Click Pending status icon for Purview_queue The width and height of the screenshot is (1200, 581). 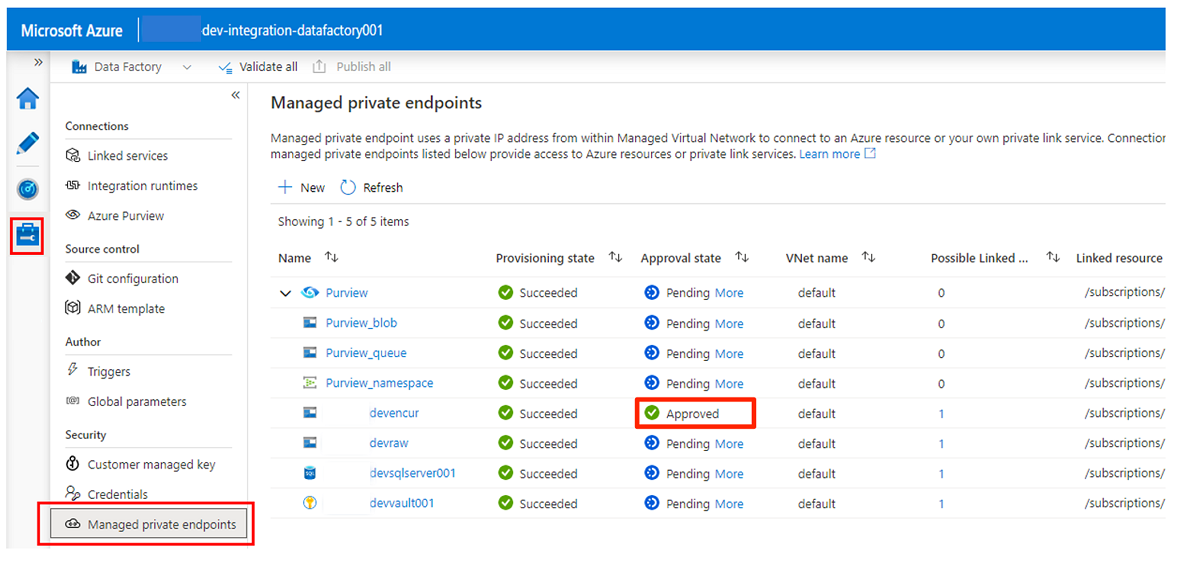pos(652,354)
